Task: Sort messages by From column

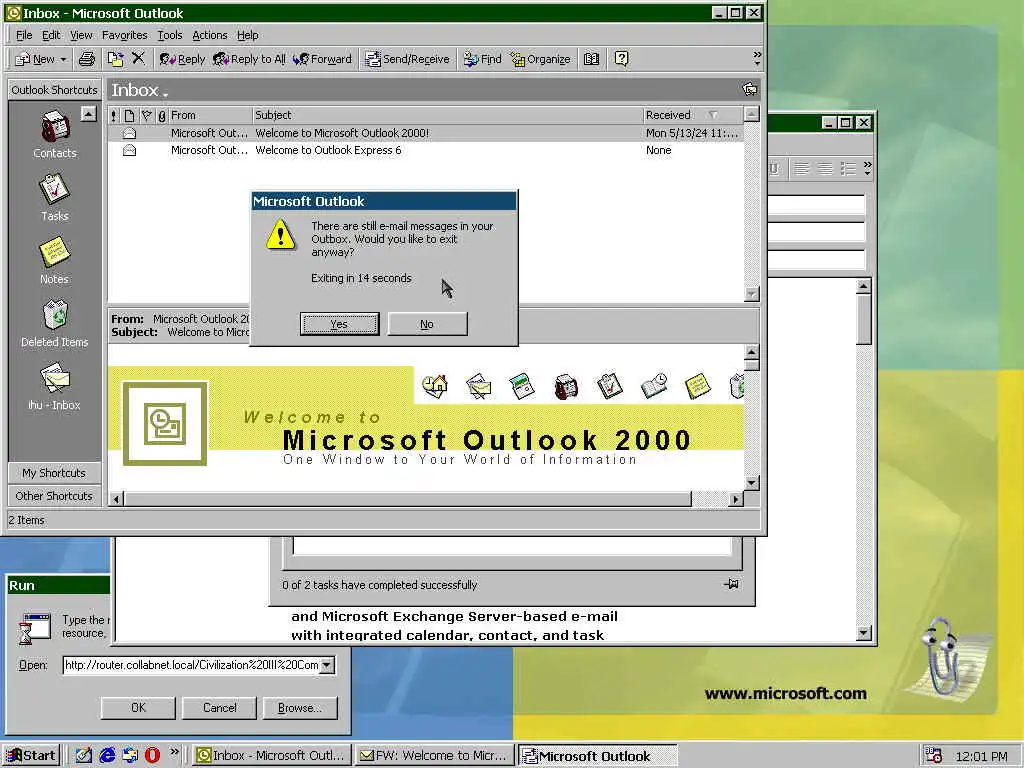Action: pyautogui.click(x=210, y=116)
